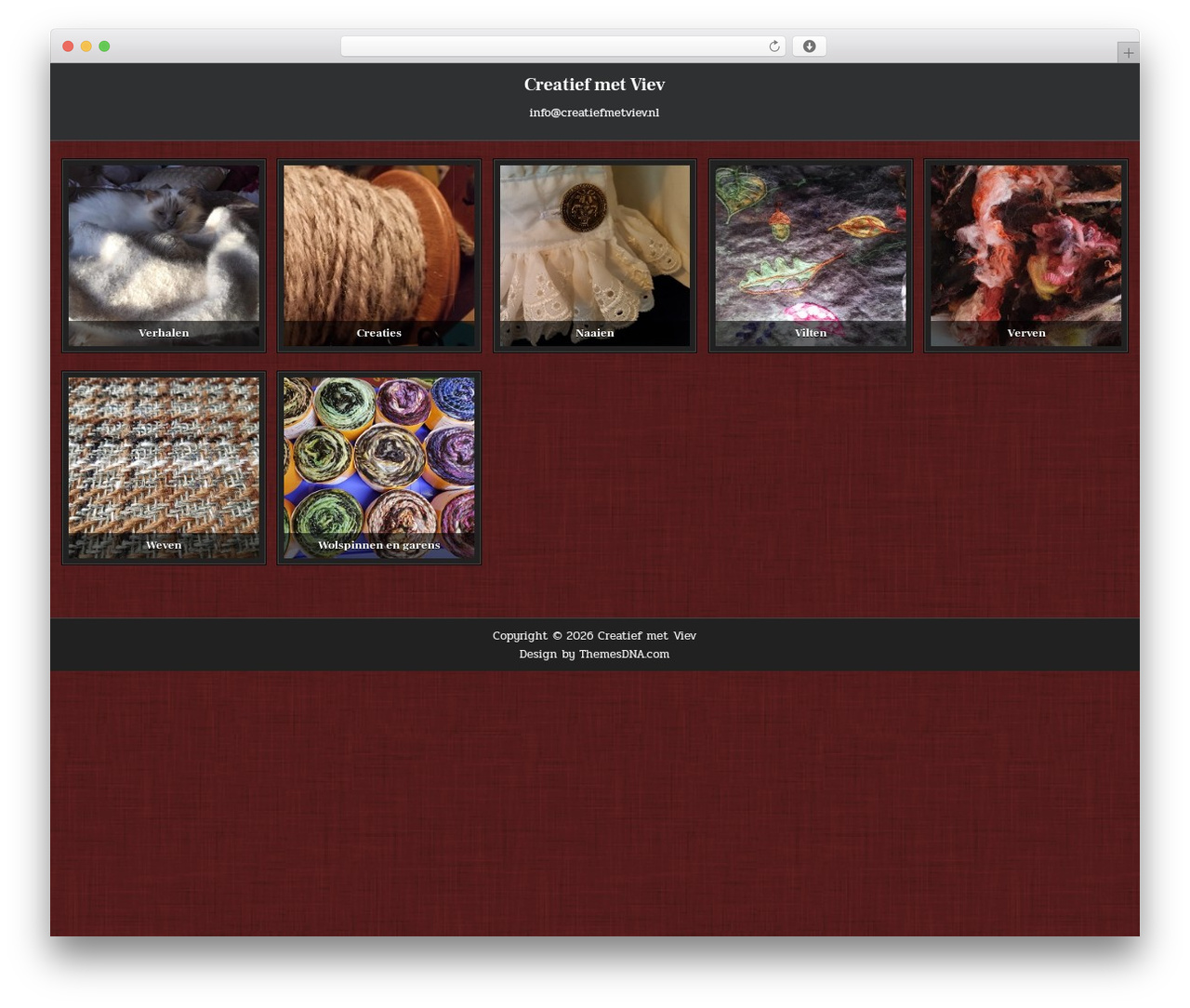
Task: Maximize the window with green button
Action: click(104, 46)
